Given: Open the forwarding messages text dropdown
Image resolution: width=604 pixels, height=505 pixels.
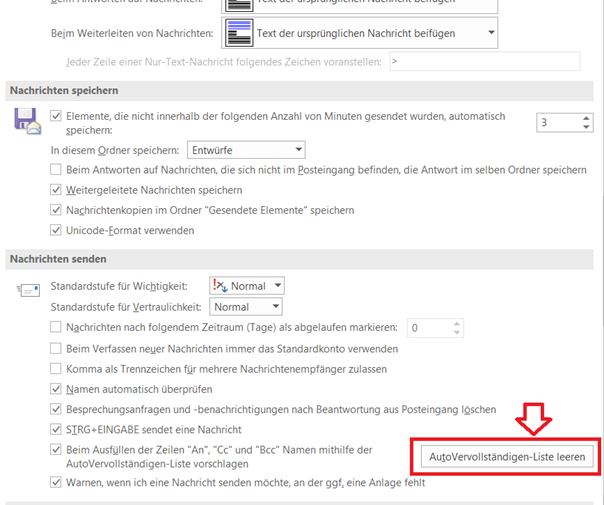Looking at the screenshot, I should (490, 33).
